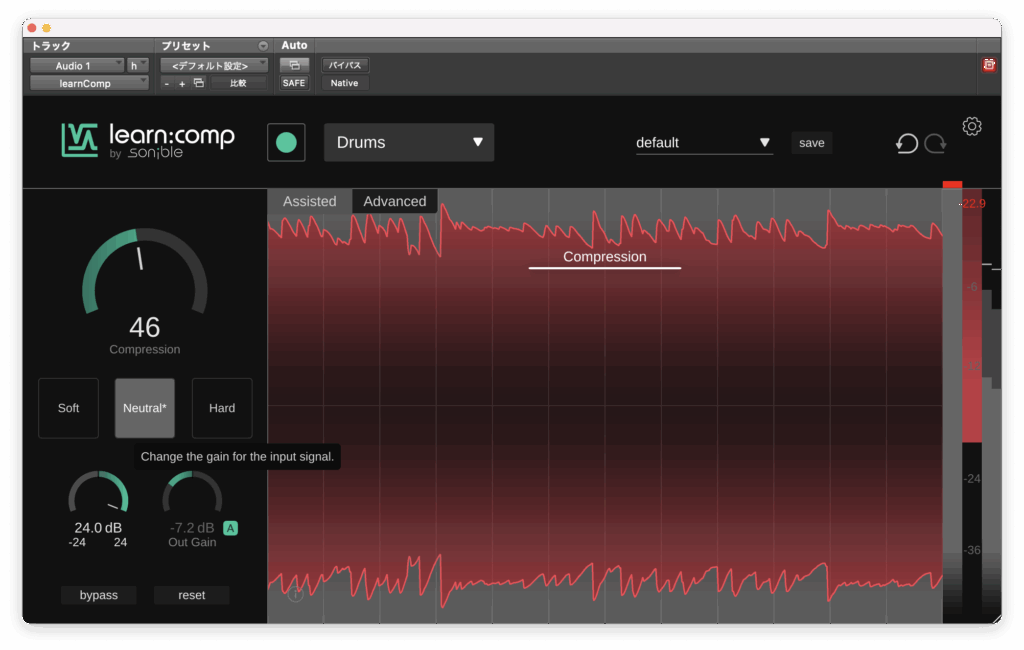Image resolution: width=1024 pixels, height=650 pixels.
Task: Click the Native button
Action: click(x=345, y=83)
